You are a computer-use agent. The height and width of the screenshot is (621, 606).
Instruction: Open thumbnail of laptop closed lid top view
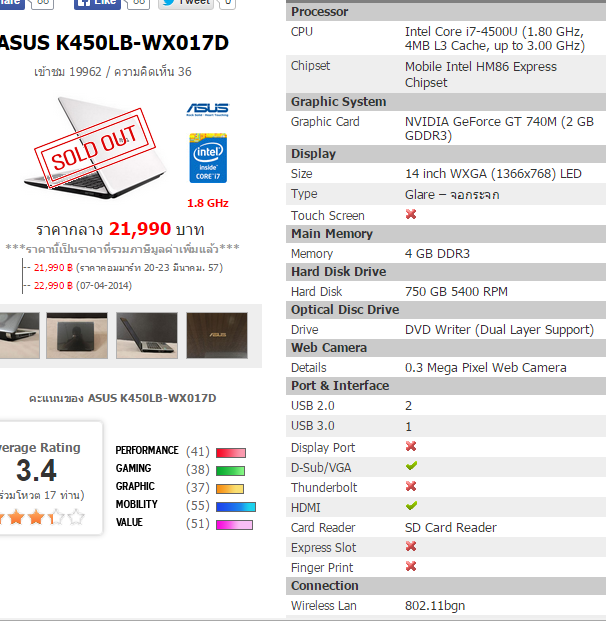77,335
